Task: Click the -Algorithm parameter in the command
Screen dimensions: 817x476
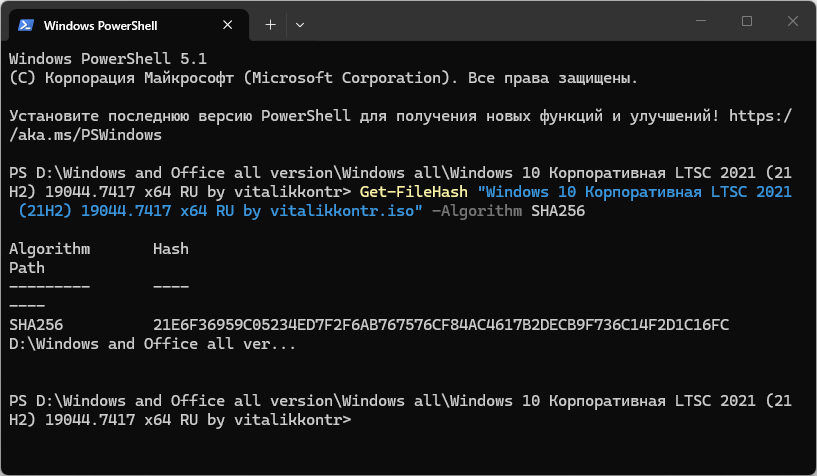Action: 477,211
